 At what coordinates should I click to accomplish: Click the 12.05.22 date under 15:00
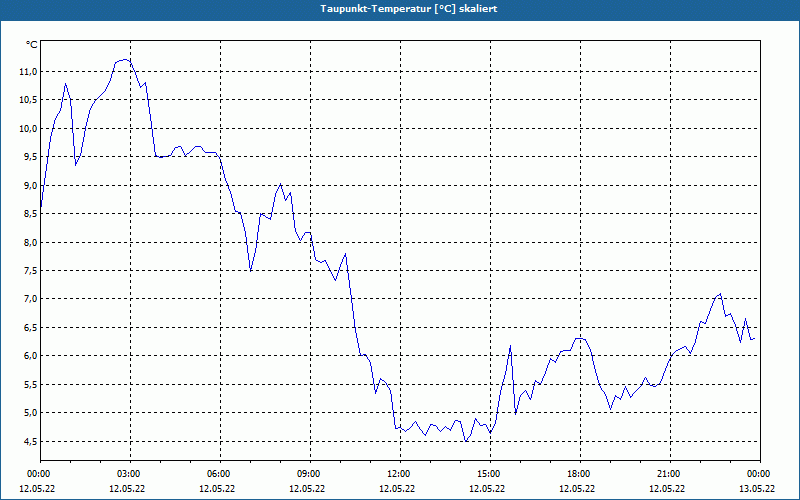pyautogui.click(x=487, y=488)
